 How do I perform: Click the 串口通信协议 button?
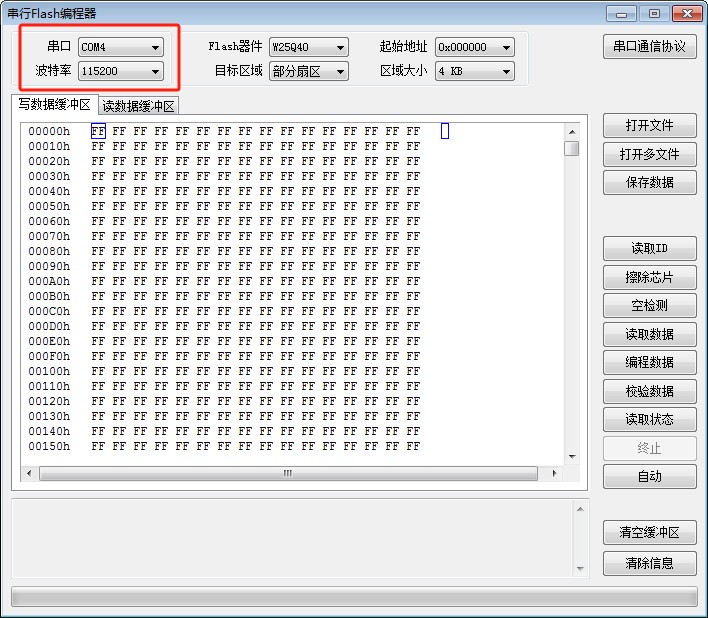tap(649, 46)
